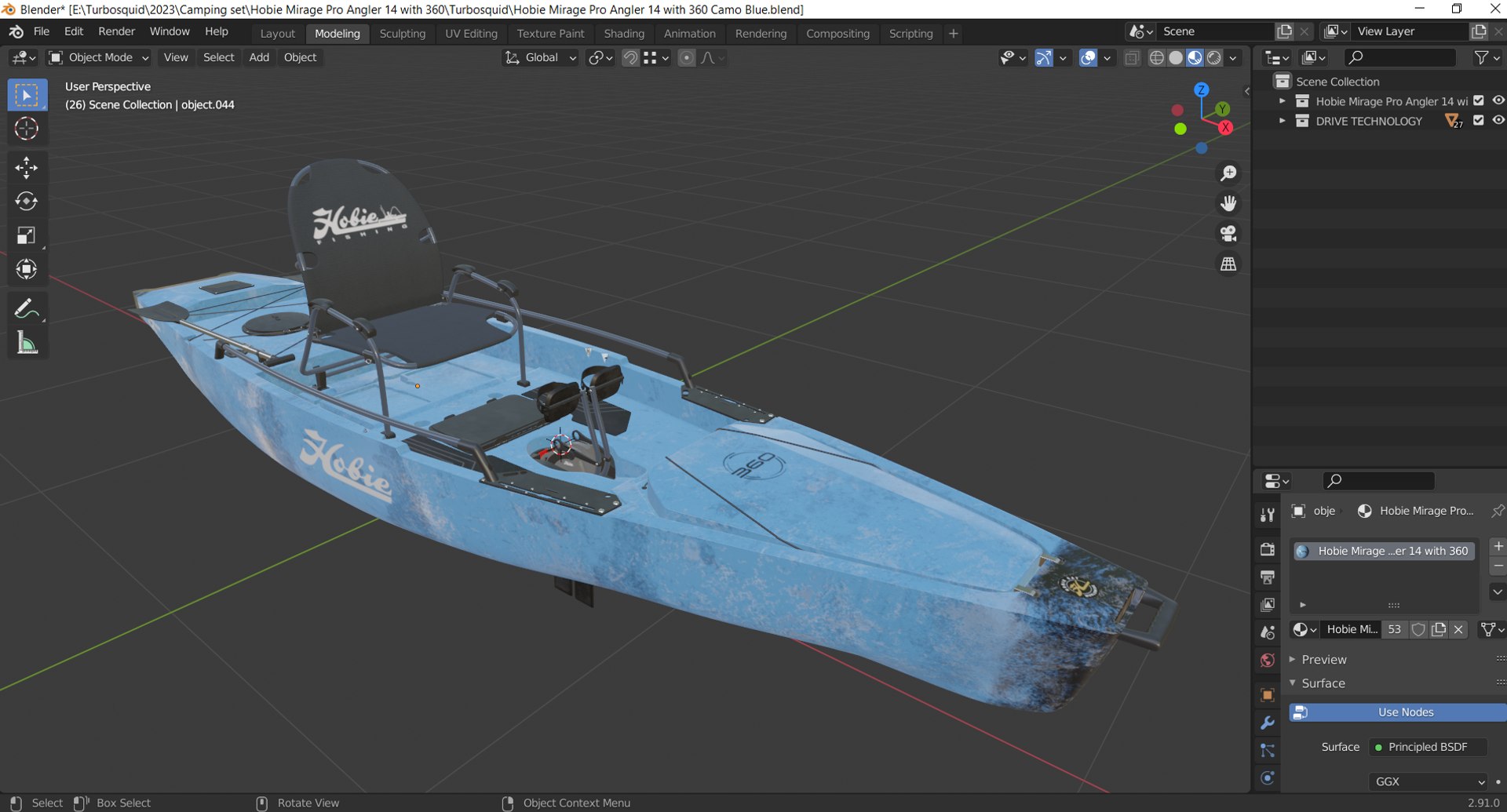Toggle the camera view icon

1228,234
